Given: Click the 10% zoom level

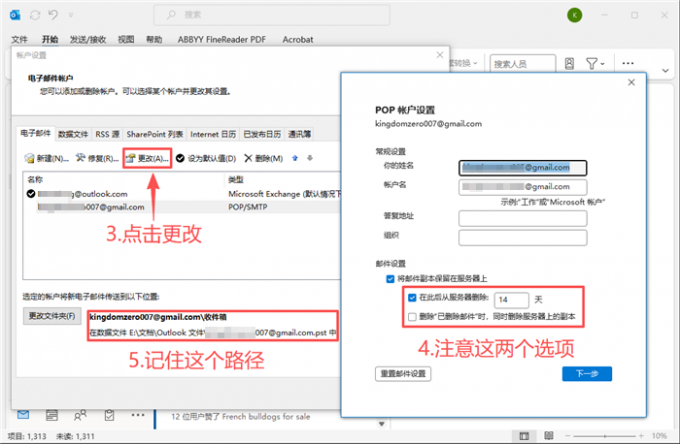Looking at the screenshot, I should 659,436.
